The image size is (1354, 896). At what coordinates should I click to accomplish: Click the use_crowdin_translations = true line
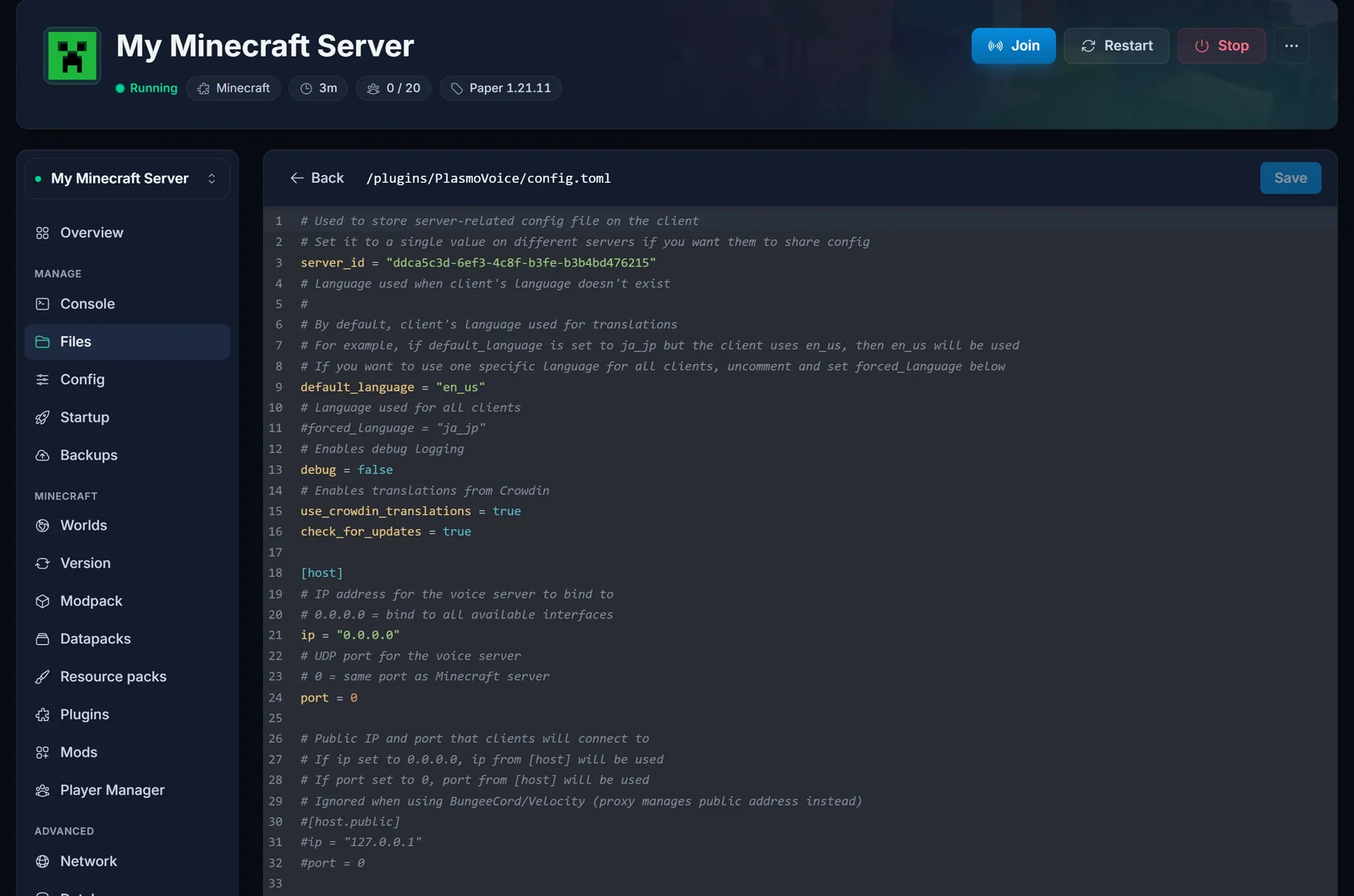410,511
